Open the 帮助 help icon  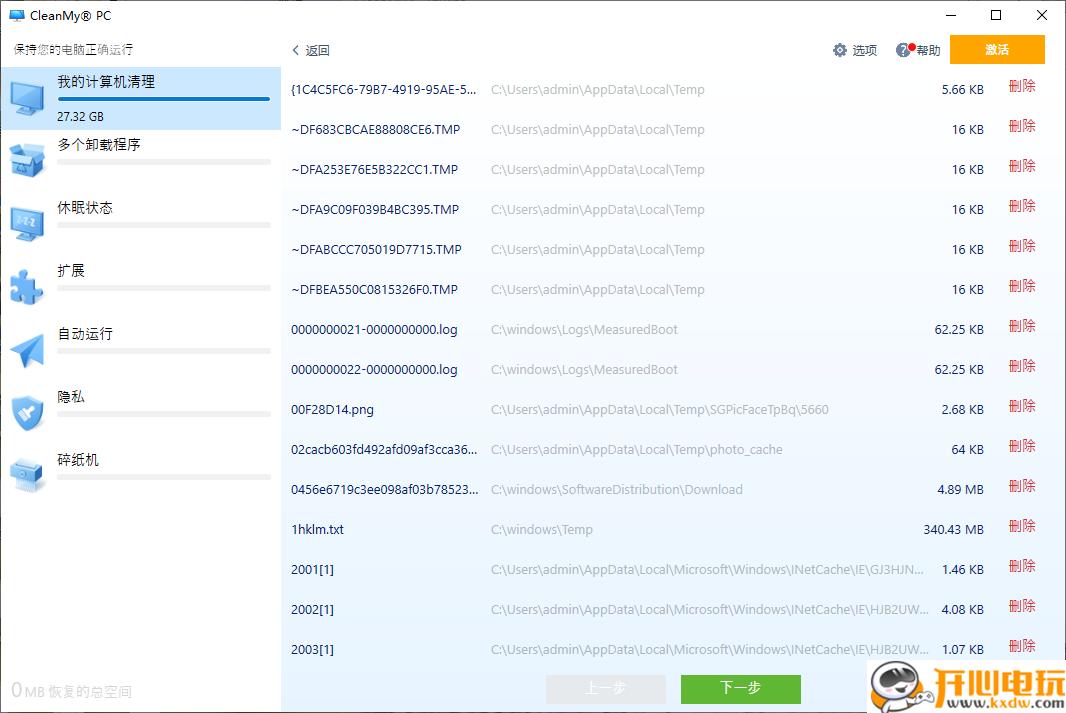point(904,50)
